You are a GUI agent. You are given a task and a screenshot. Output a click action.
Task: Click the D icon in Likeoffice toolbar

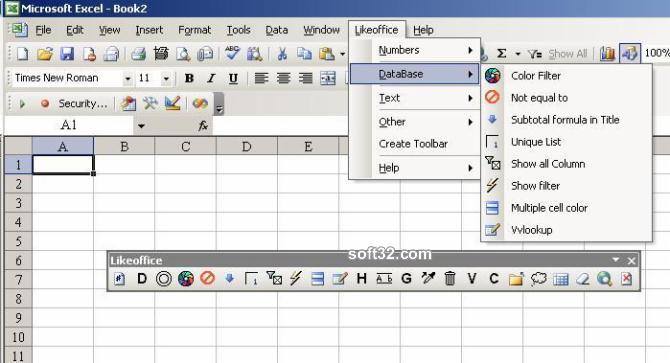[x=142, y=279]
